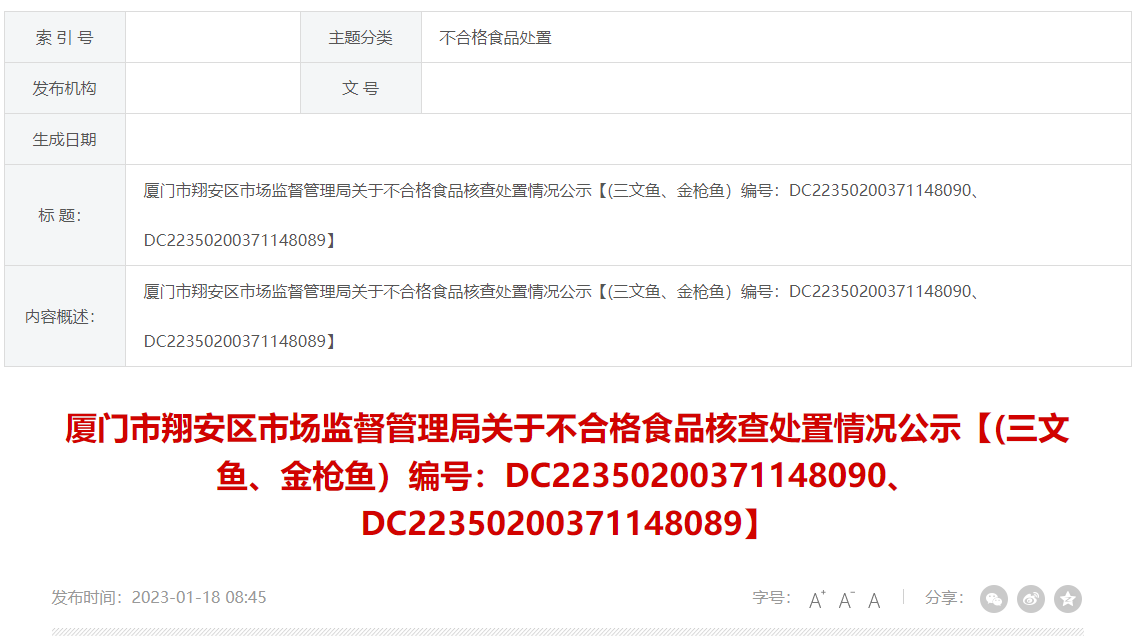The height and width of the screenshot is (644, 1138).
Task: Share to QQ Zone star icon
Action: pos(1068,599)
